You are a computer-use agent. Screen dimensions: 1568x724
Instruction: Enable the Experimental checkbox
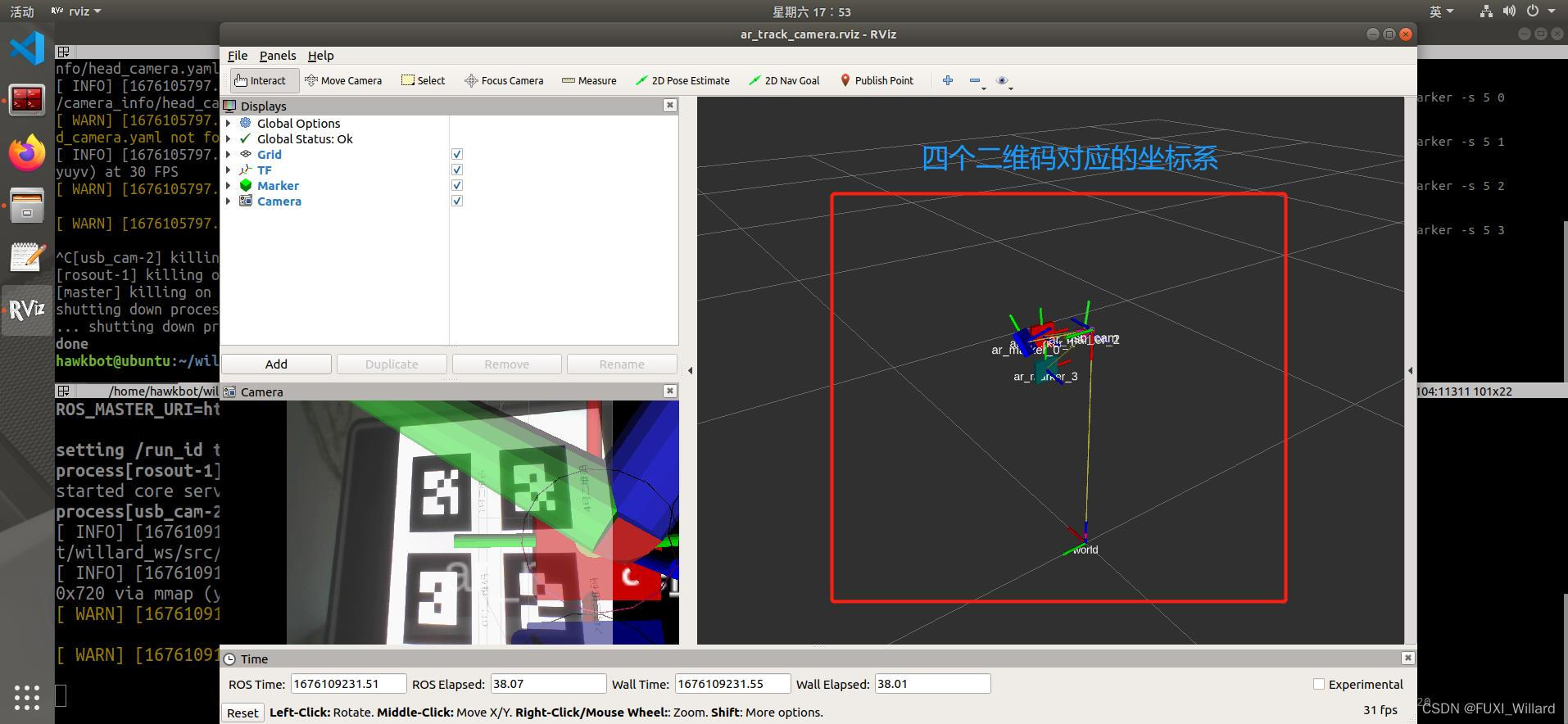coord(1318,684)
